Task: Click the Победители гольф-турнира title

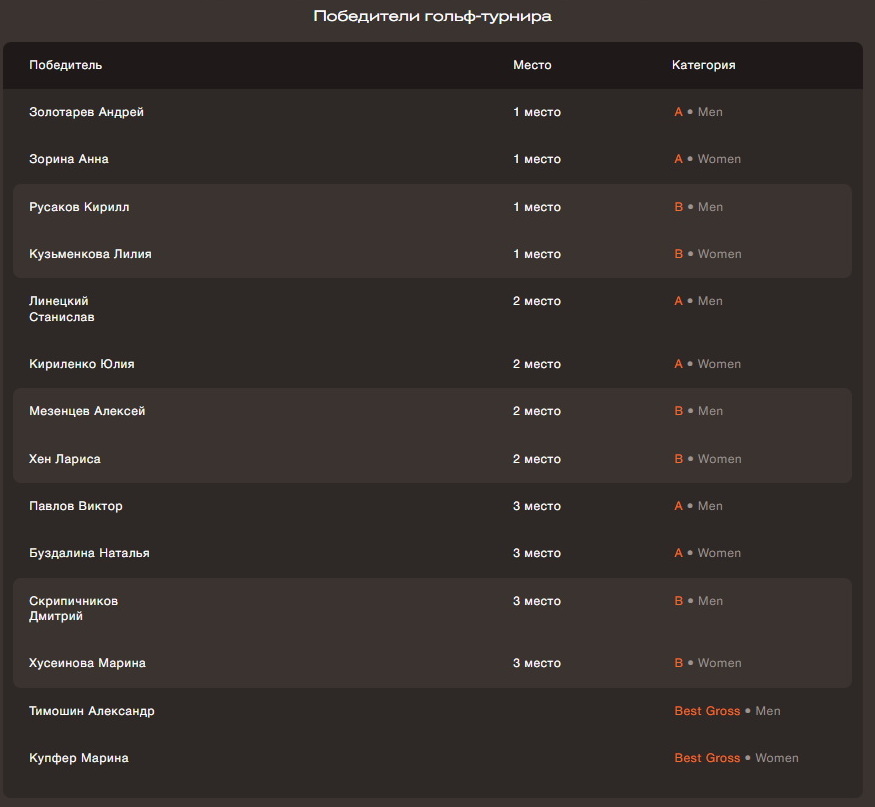Action: coord(432,16)
